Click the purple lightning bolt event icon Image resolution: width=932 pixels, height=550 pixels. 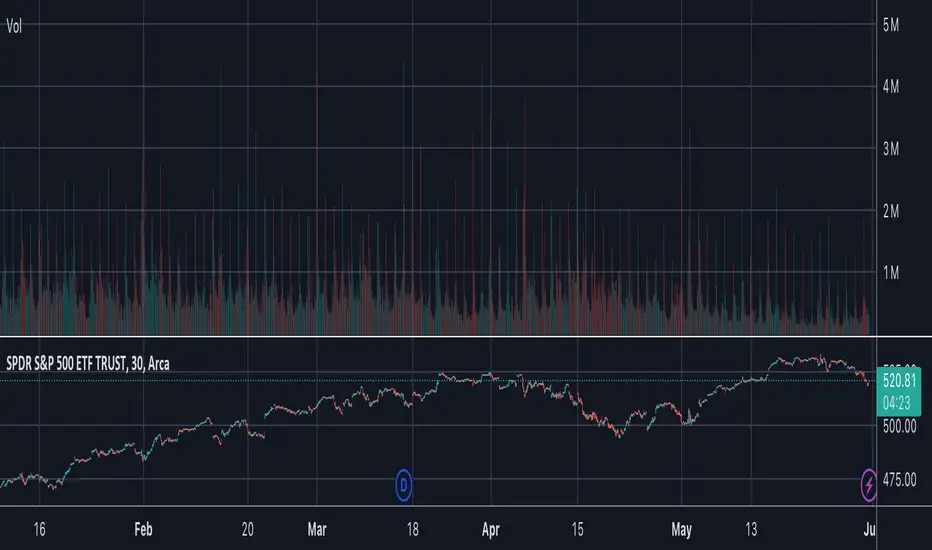pyautogui.click(x=868, y=485)
